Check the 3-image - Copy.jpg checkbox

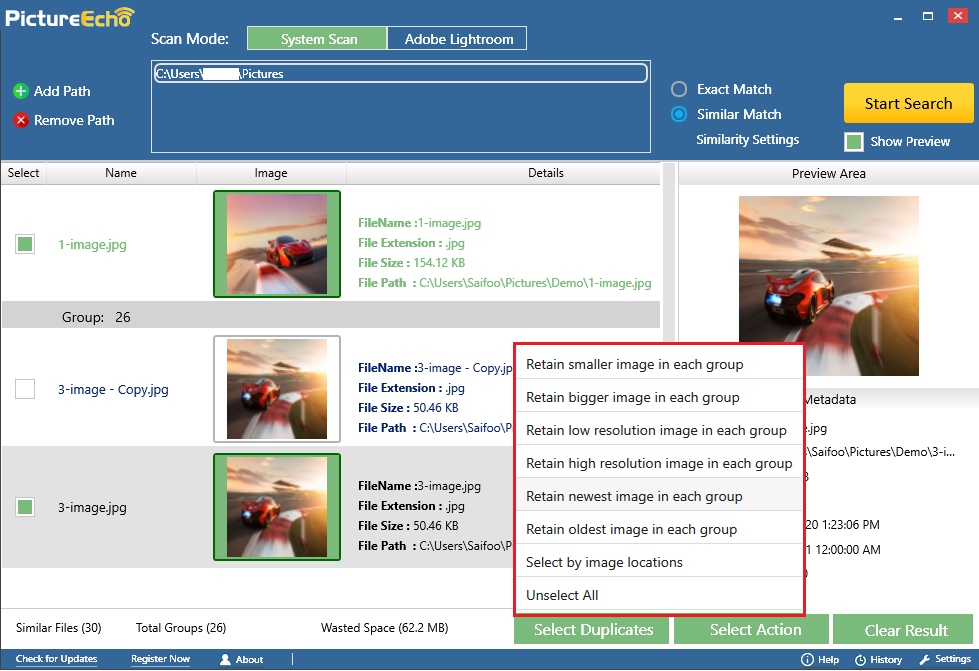pyautogui.click(x=25, y=389)
